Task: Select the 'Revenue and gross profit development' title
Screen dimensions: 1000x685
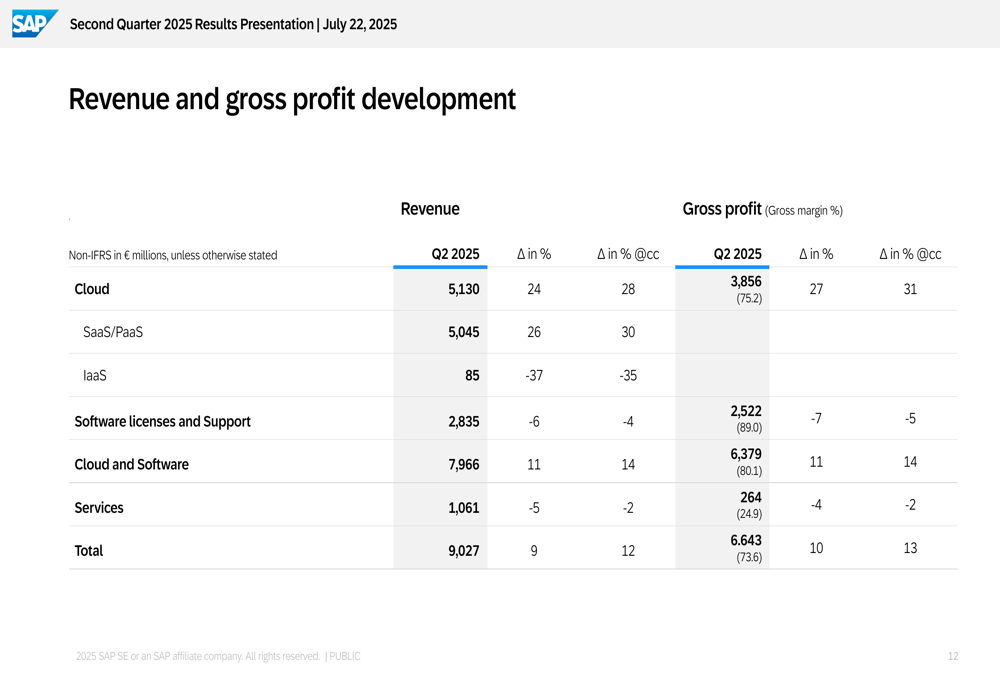Action: pyautogui.click(x=292, y=100)
